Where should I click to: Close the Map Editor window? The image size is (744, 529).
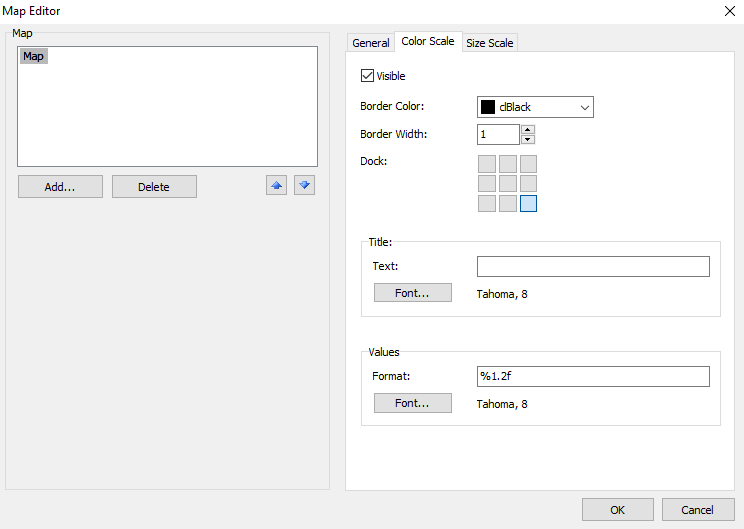(x=730, y=11)
